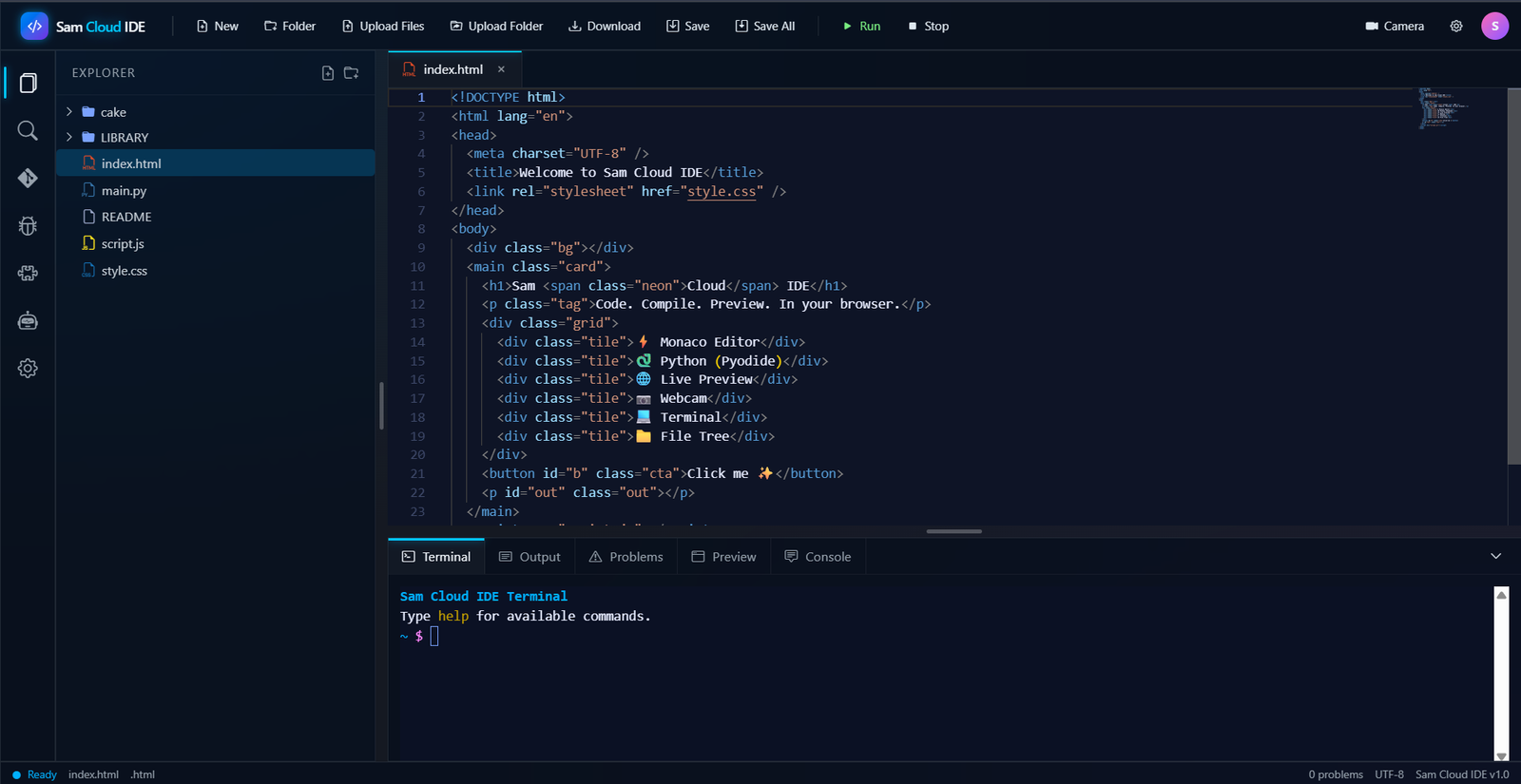The width and height of the screenshot is (1521, 784).
Task: Click the cake folder icon
Action: (88, 112)
